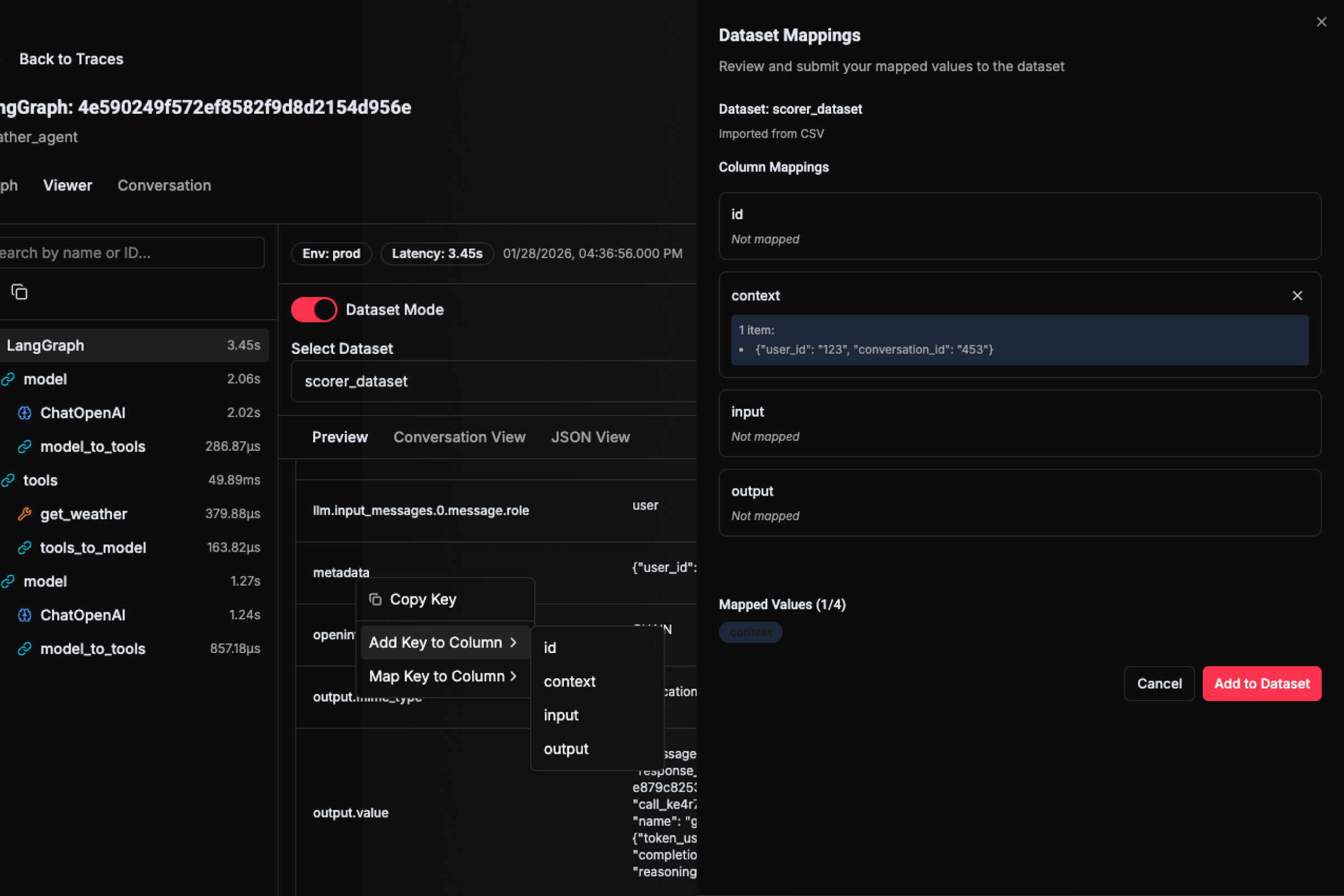
Task: Select the wrench icon beside get_weather
Action: click(x=24, y=514)
